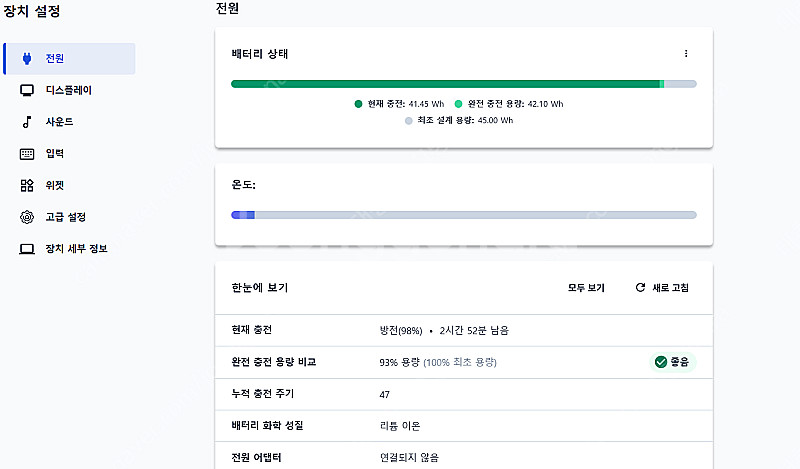This screenshot has width=800, height=469.
Task: Toggle the 현재 충전 legend item
Action: point(400,103)
